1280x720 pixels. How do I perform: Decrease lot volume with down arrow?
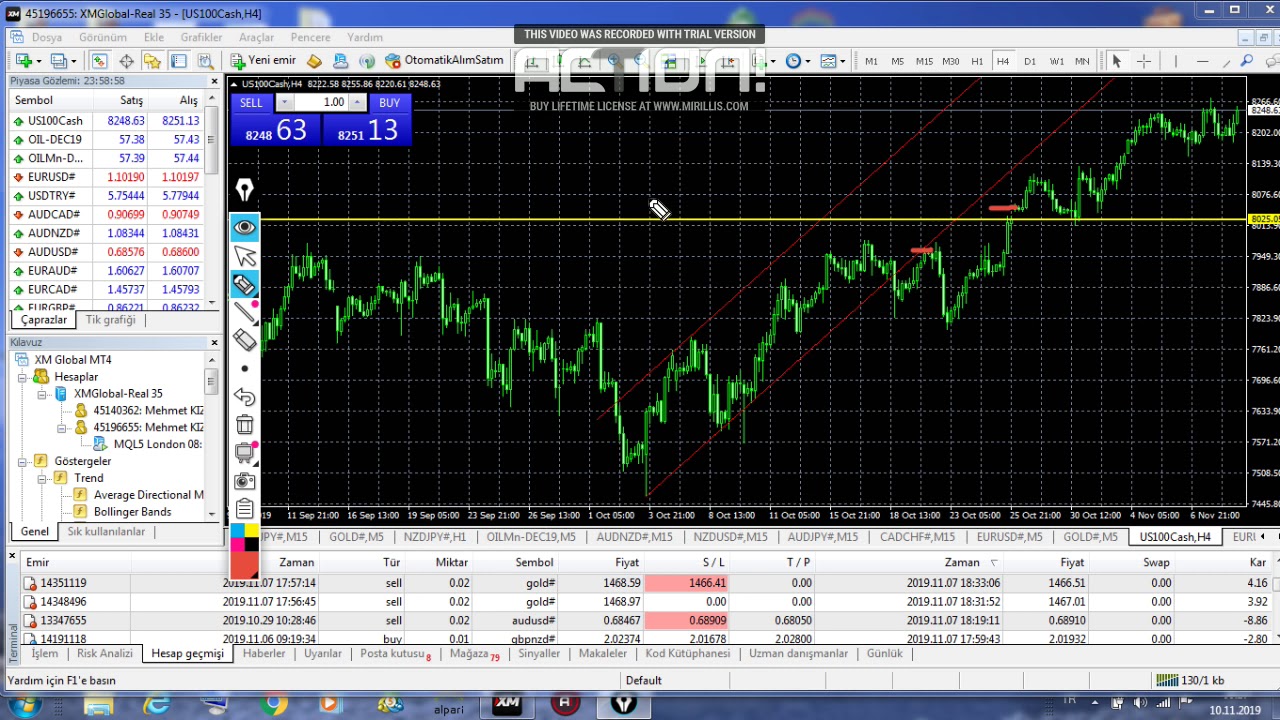click(x=285, y=103)
